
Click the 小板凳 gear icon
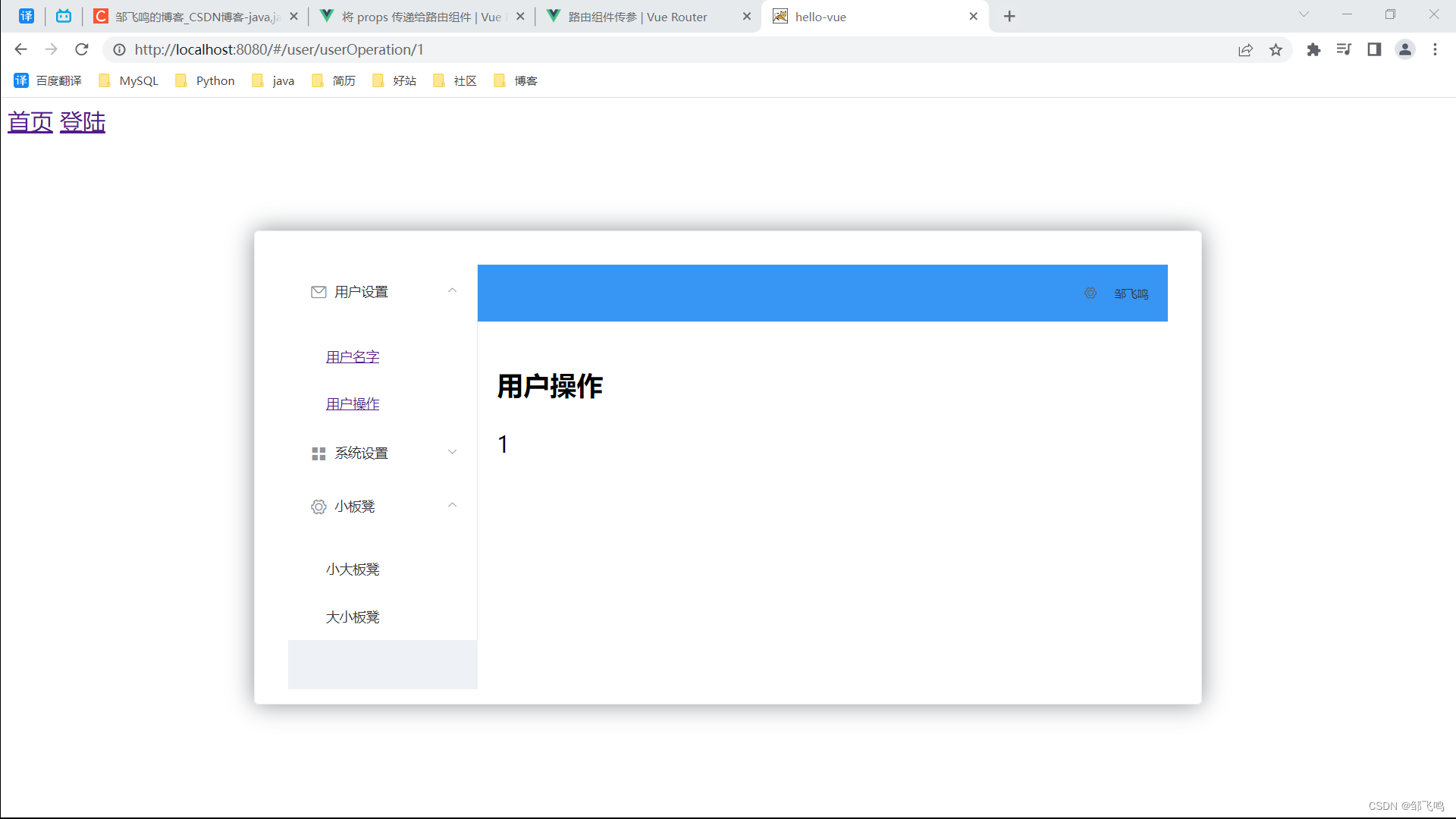(x=318, y=507)
